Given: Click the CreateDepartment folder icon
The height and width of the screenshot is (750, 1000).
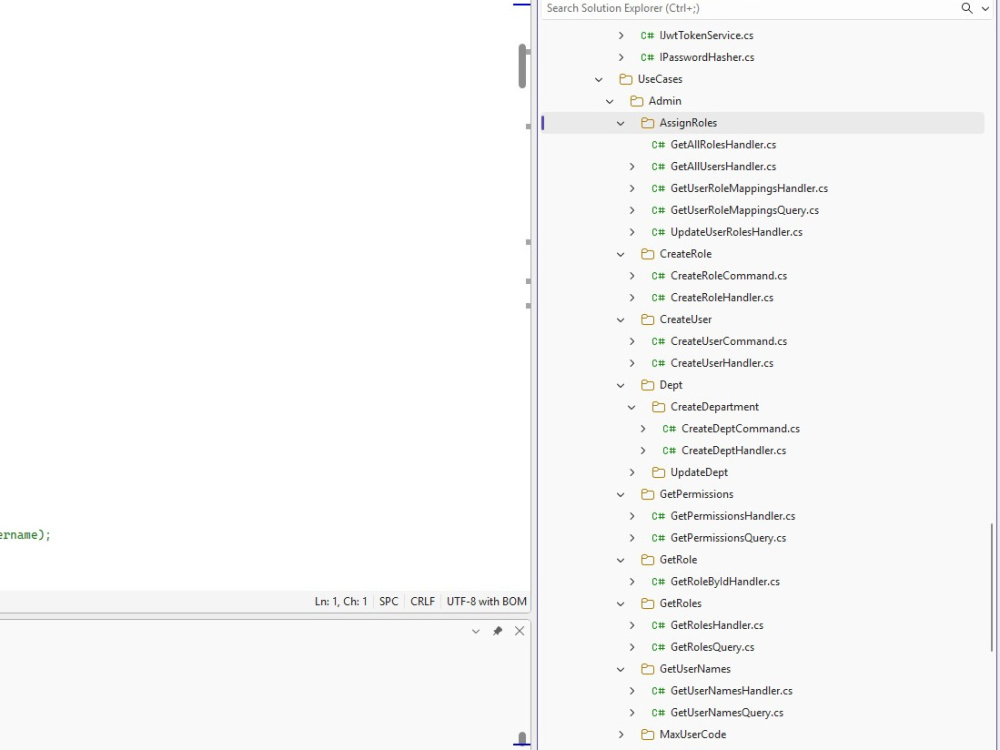Looking at the screenshot, I should (x=658, y=407).
